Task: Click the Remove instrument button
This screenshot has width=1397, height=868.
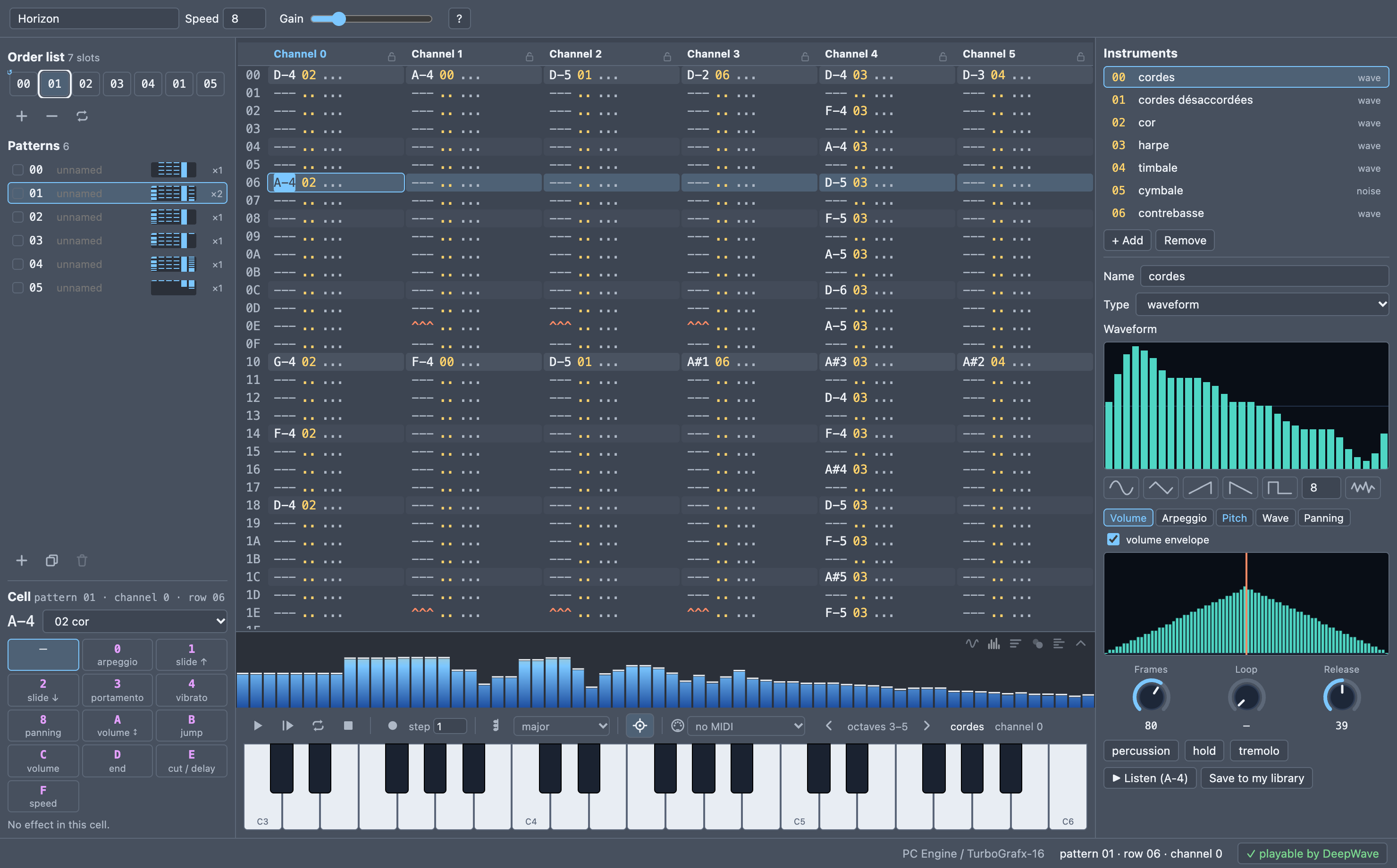Action: pyautogui.click(x=1185, y=241)
